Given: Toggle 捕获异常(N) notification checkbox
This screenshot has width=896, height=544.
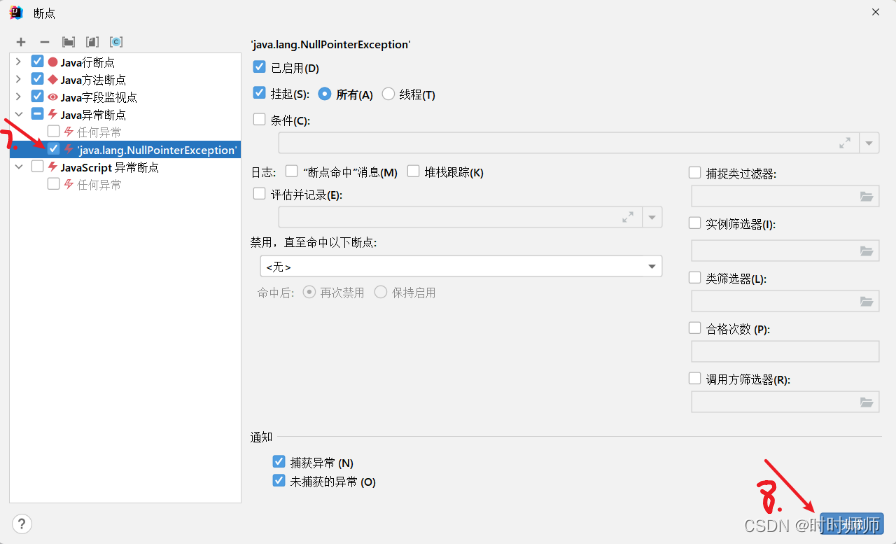Looking at the screenshot, I should tap(279, 462).
